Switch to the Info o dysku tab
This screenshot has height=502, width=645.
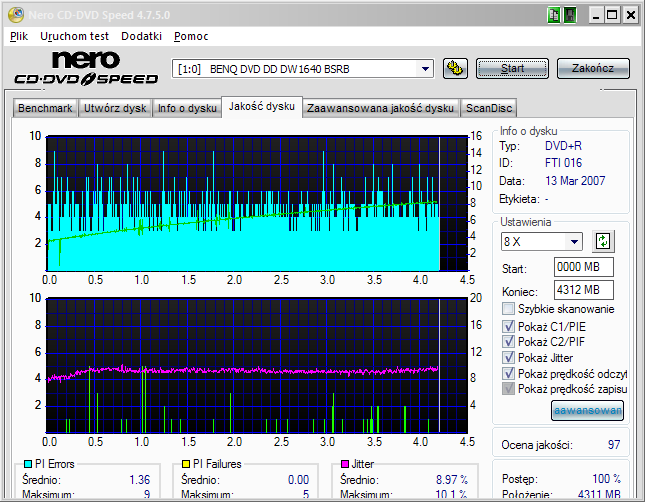pyautogui.click(x=187, y=108)
